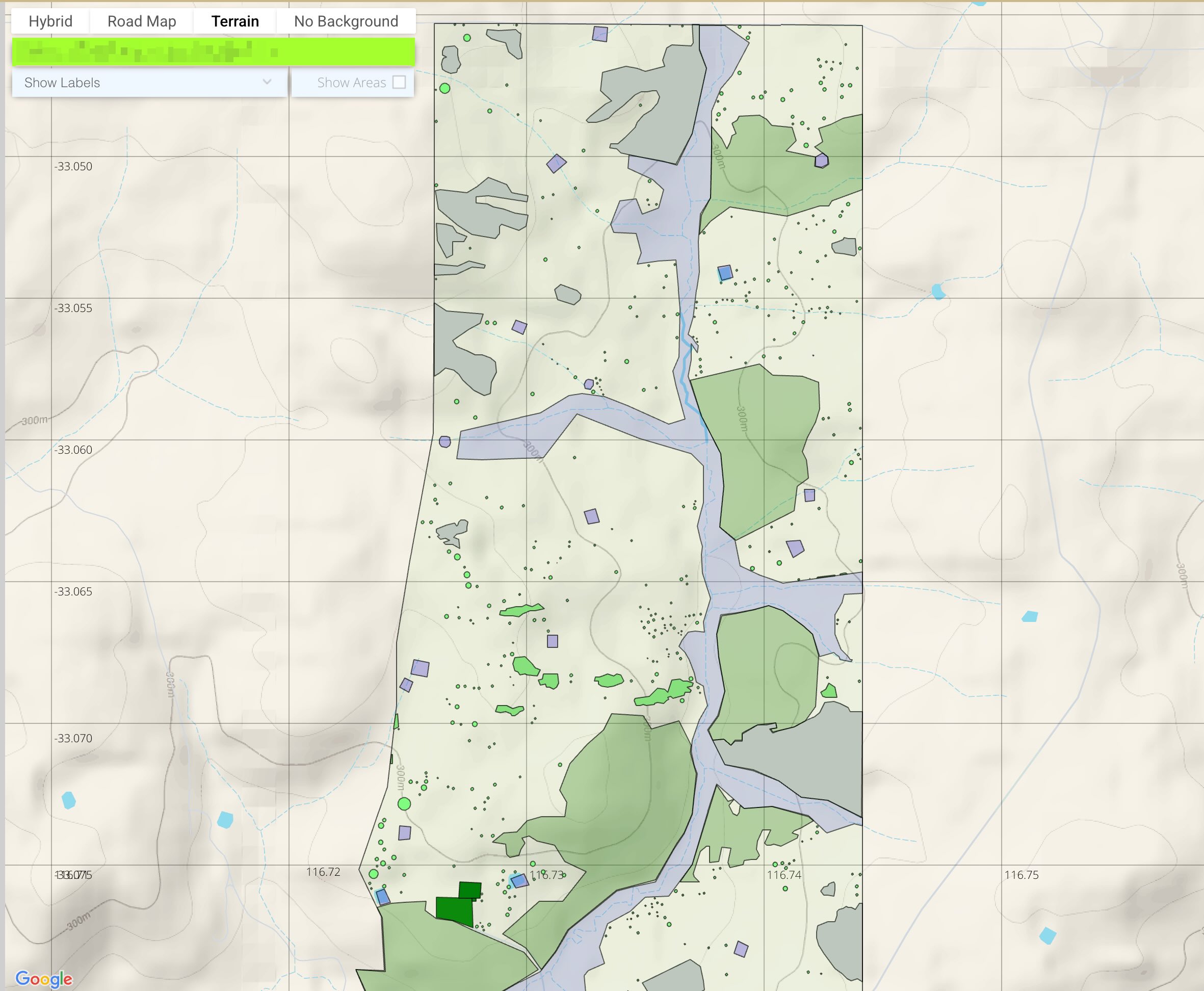Select the No Background option
The image size is (1204, 991).
tap(346, 21)
